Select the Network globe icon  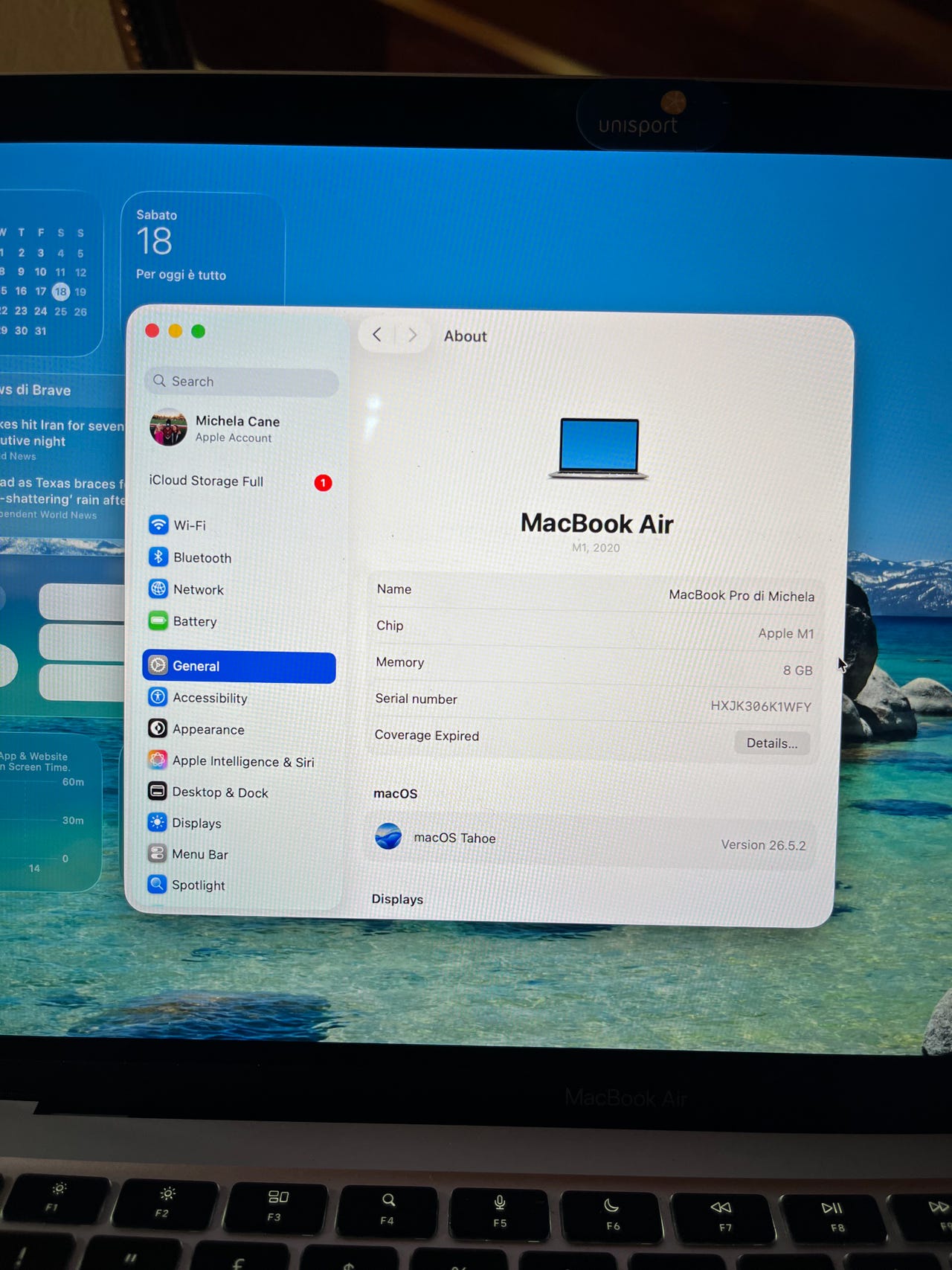(x=158, y=589)
